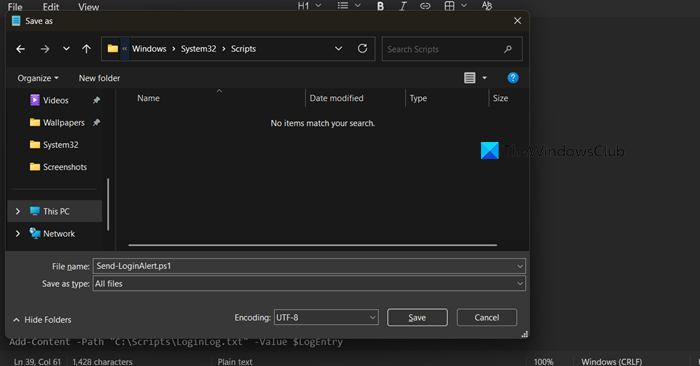Open Videos in the sidebar
The image size is (700, 366).
coord(55,100)
